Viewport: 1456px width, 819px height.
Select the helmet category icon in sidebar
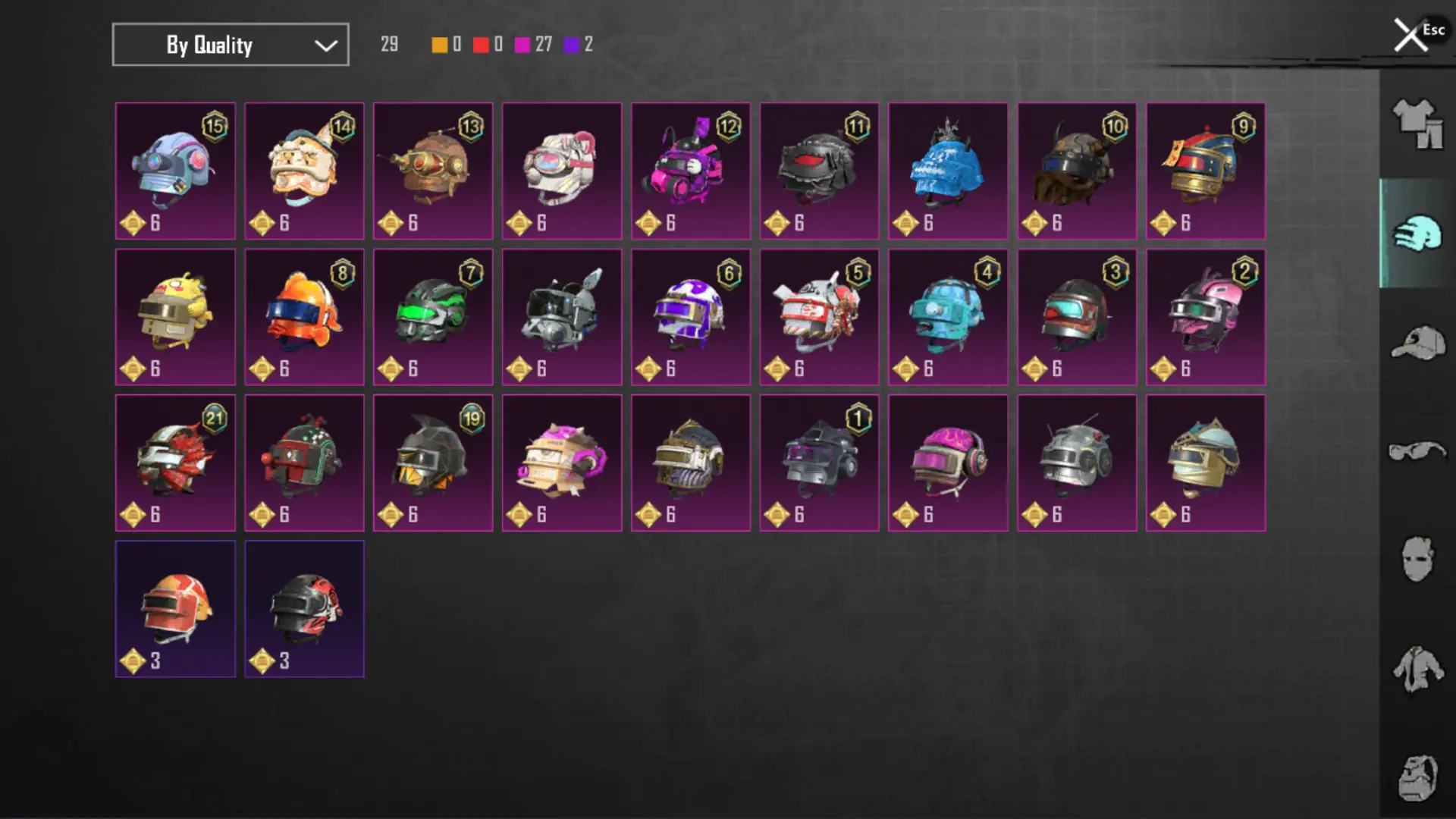[1417, 233]
